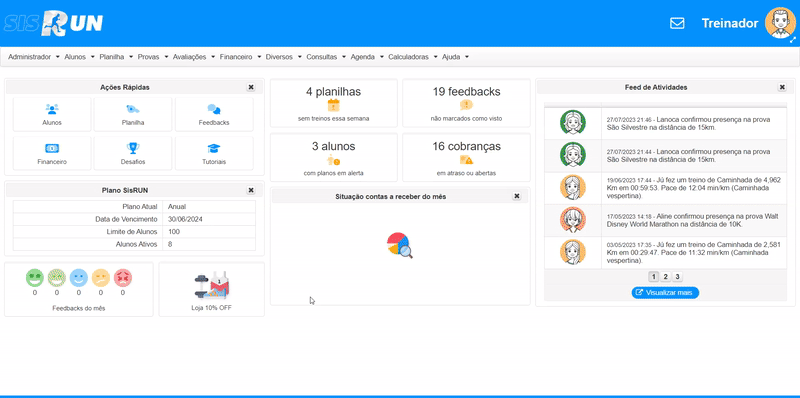Viewport: 800px width, 398px height.
Task: Expand the Ajuda dropdown arrow
Action: click(467, 57)
